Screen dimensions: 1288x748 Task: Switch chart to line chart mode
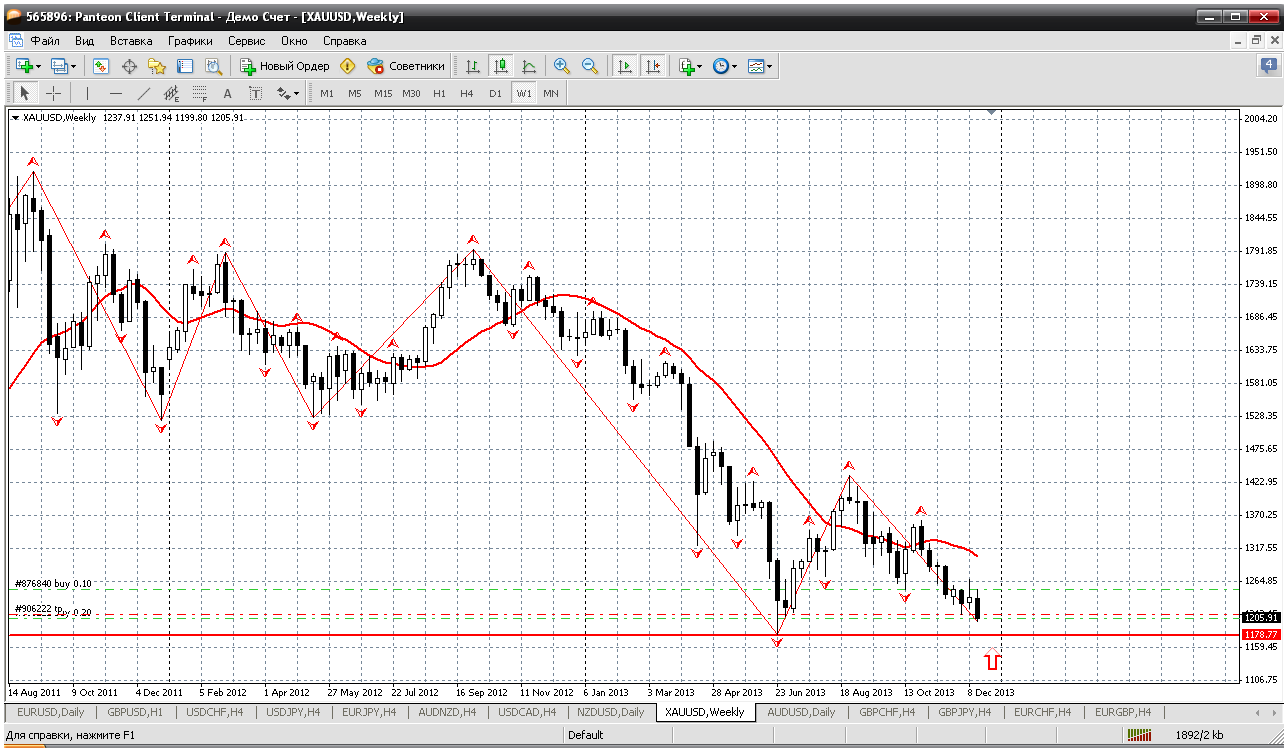click(529, 66)
